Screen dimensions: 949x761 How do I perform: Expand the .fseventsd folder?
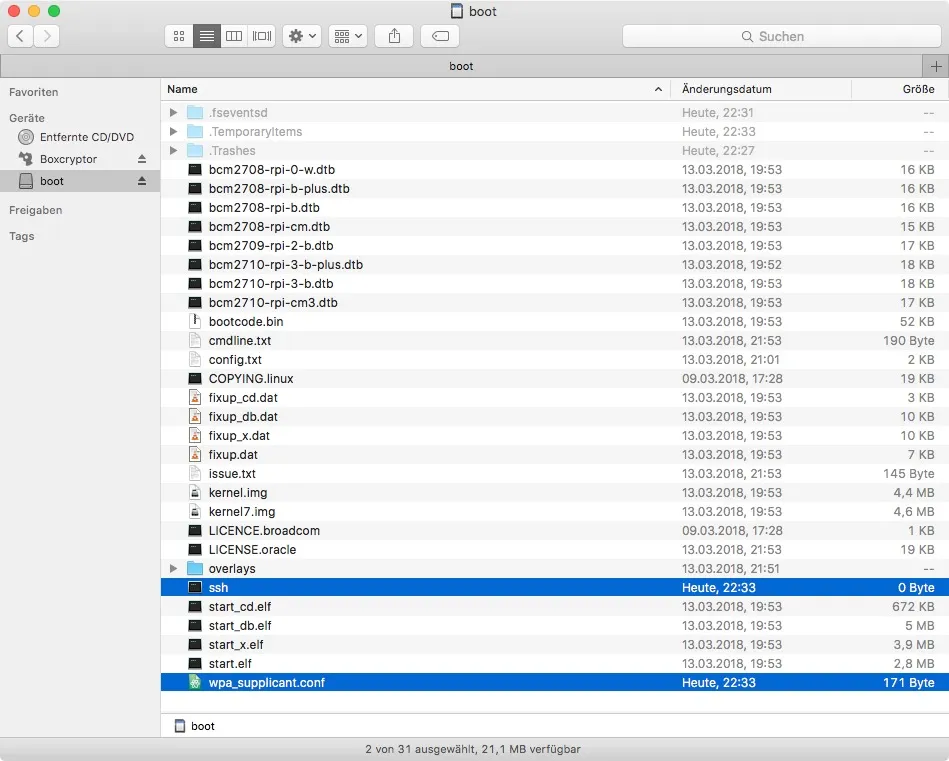tap(172, 112)
